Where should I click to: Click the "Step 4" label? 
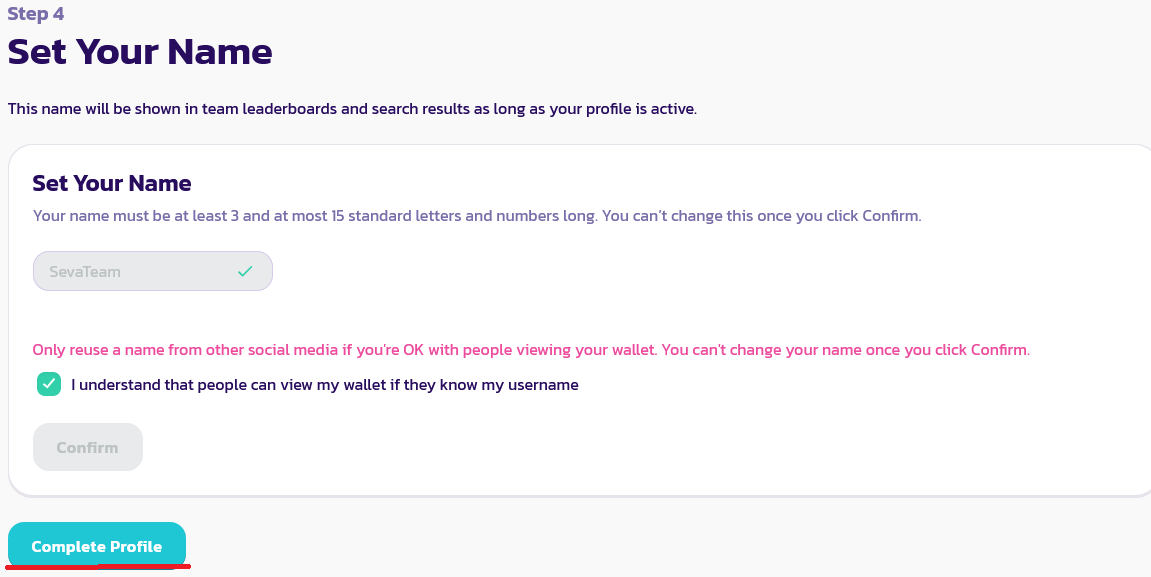click(35, 14)
